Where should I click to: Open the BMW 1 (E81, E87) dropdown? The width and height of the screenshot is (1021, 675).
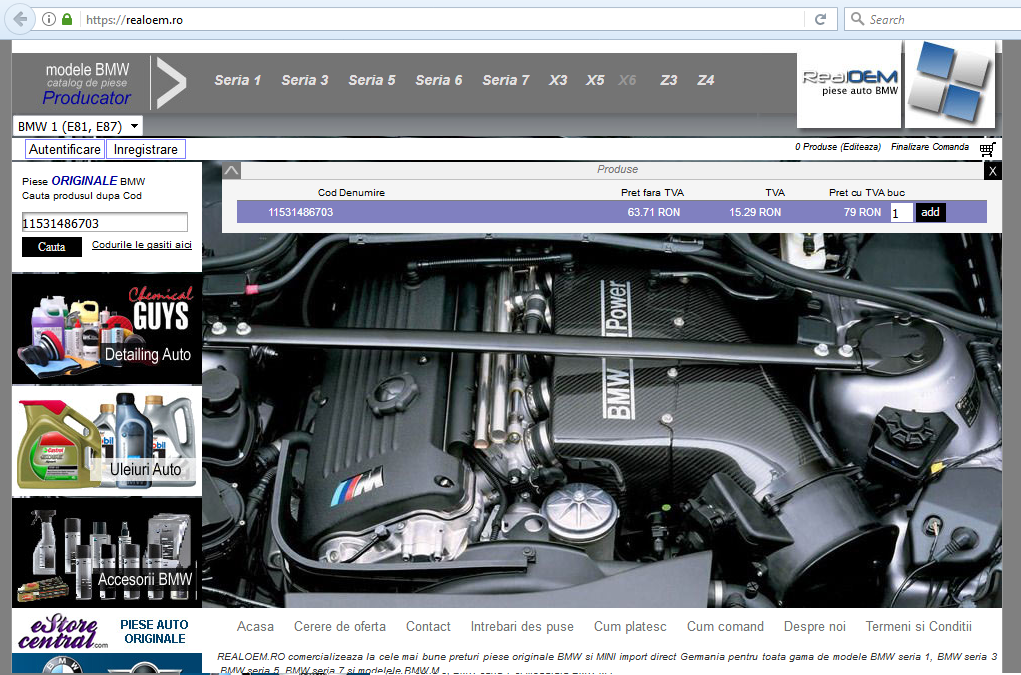coord(77,126)
